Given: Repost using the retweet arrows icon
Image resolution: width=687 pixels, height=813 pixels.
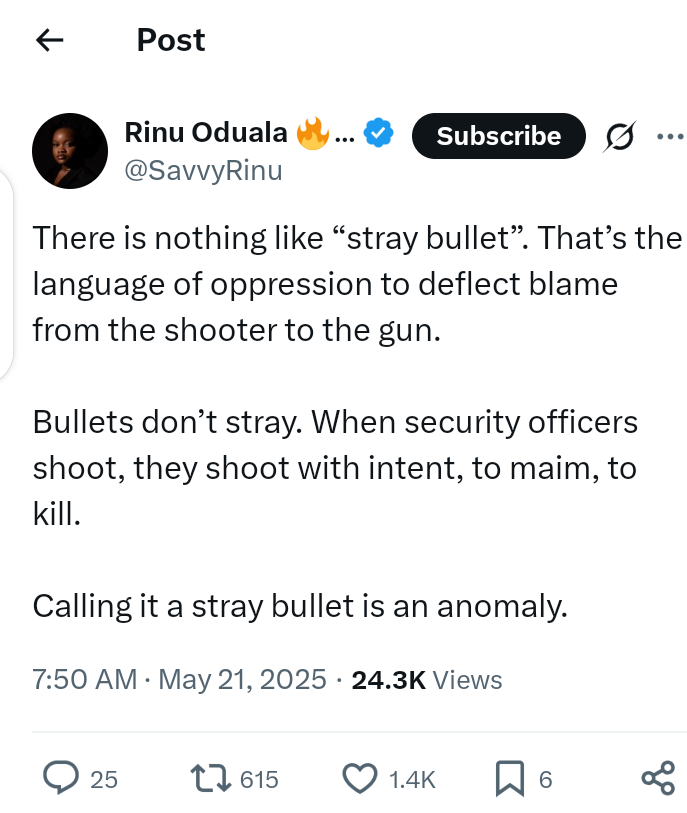Looking at the screenshot, I should click(x=210, y=778).
